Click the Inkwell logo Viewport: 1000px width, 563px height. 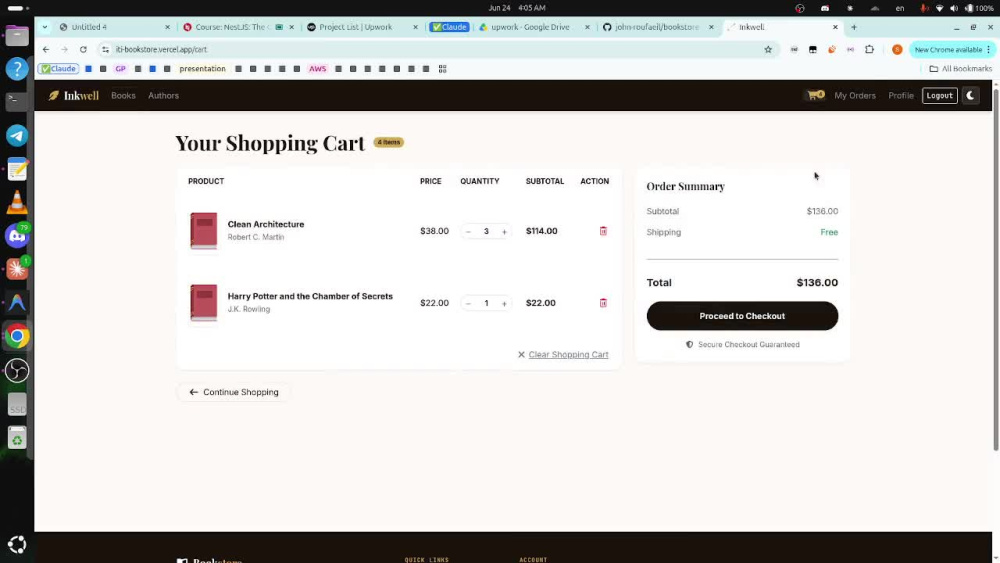[73, 96]
